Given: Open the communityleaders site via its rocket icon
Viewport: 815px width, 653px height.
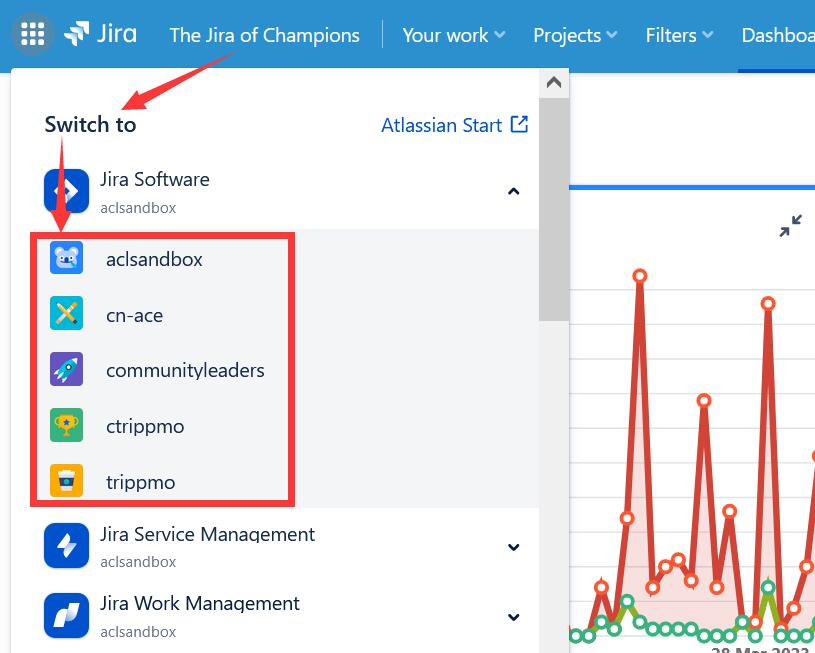Looking at the screenshot, I should 66,369.
